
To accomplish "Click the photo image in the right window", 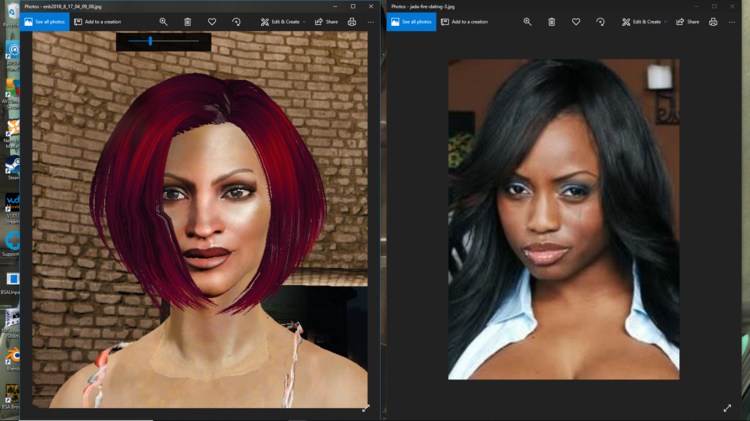I will [x=563, y=219].
